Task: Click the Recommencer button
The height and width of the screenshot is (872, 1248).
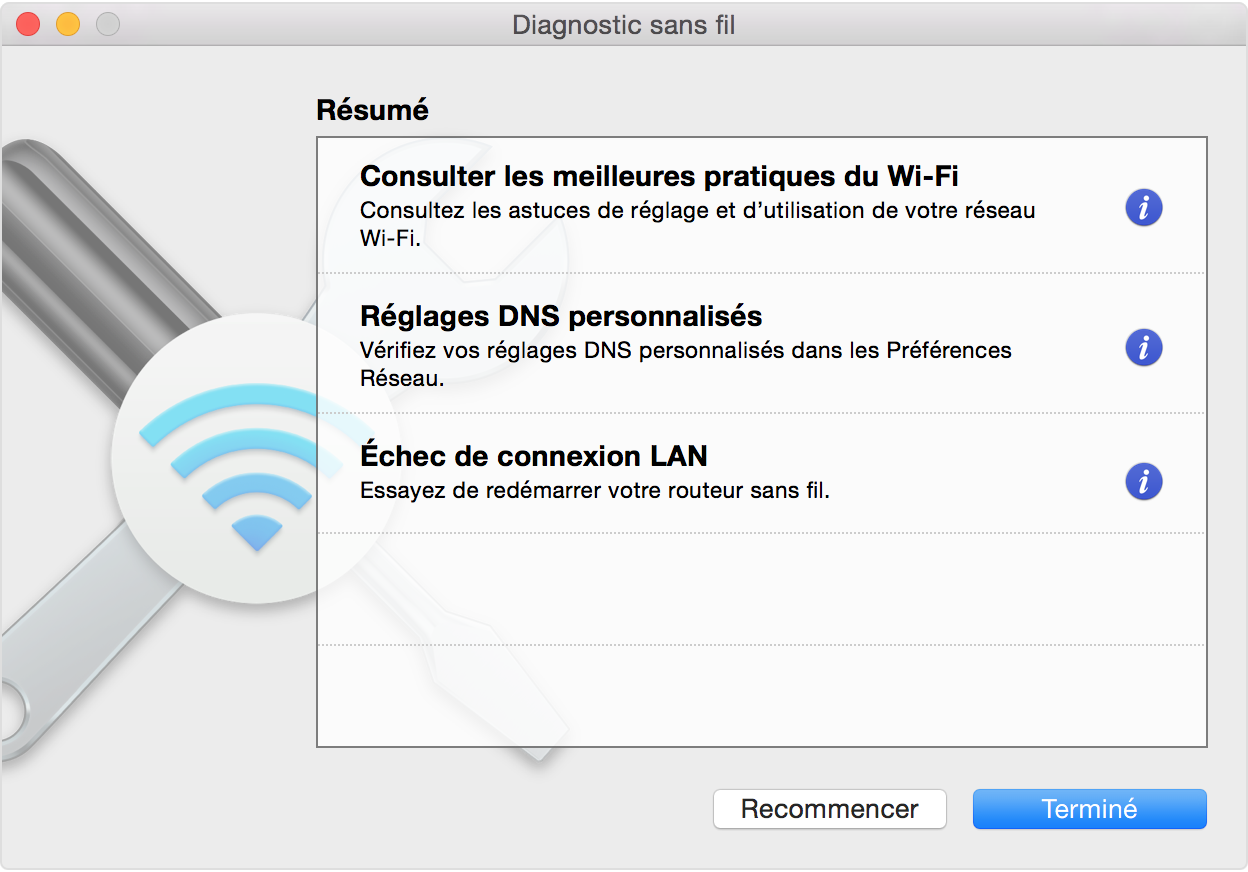Action: point(830,809)
